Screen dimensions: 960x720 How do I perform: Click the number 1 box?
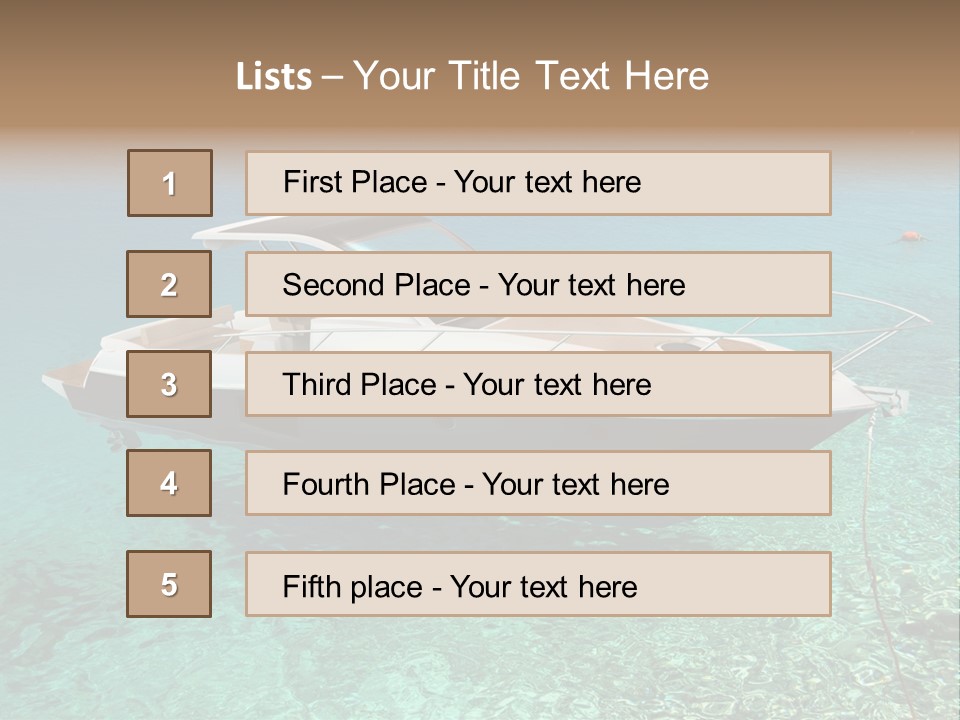[x=170, y=183]
